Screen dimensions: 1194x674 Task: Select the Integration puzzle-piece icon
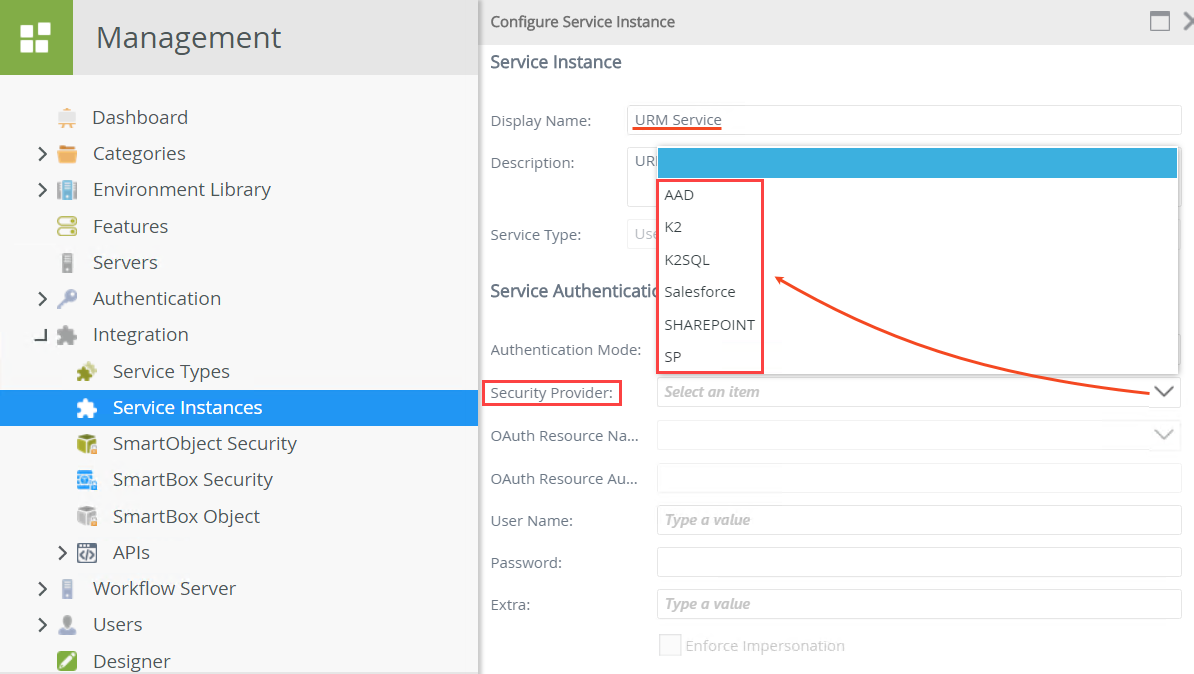pyautogui.click(x=66, y=334)
